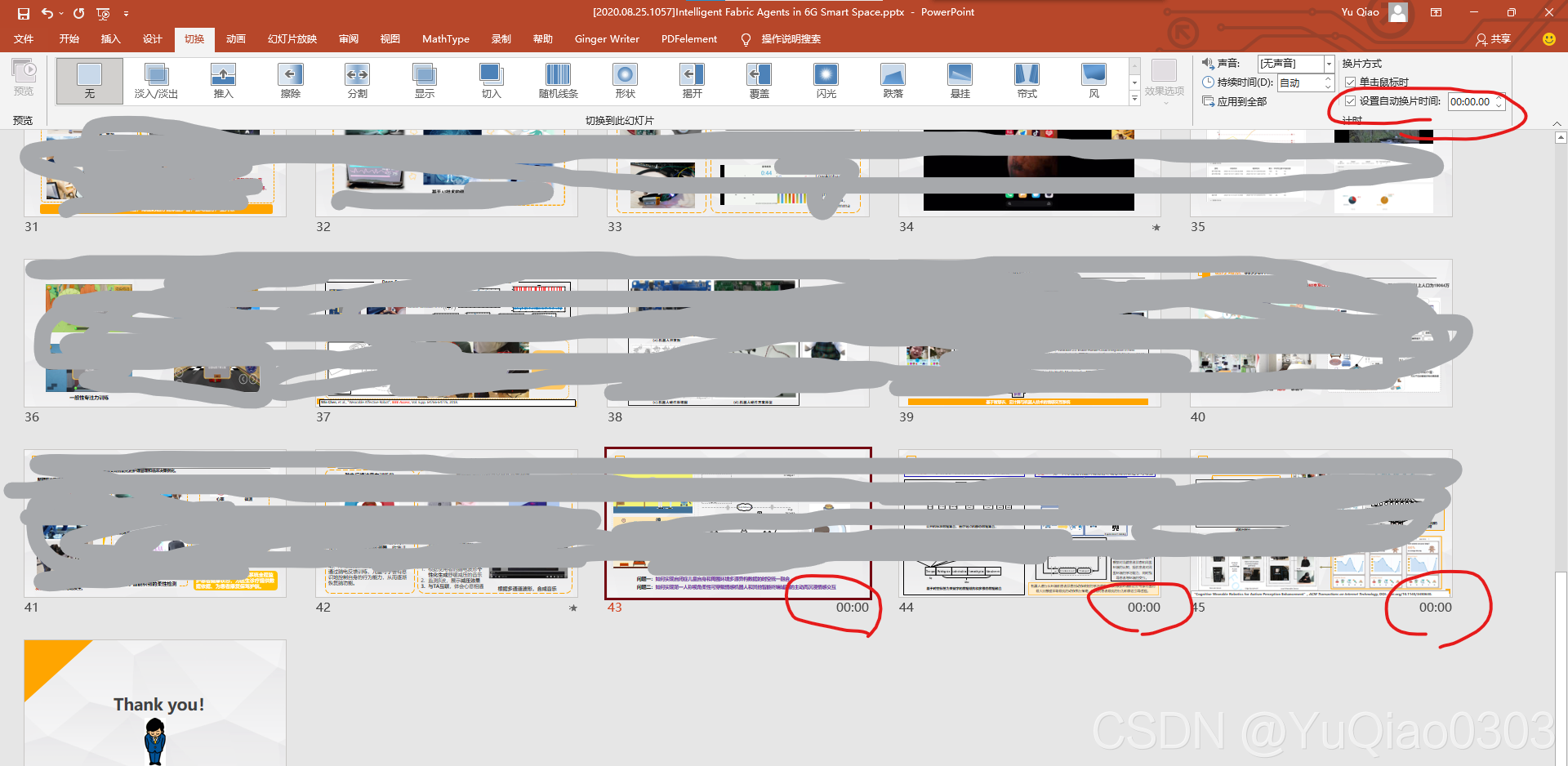Choose the 闪光 flash transition
Image resolution: width=1568 pixels, height=766 pixels.
pos(826,81)
